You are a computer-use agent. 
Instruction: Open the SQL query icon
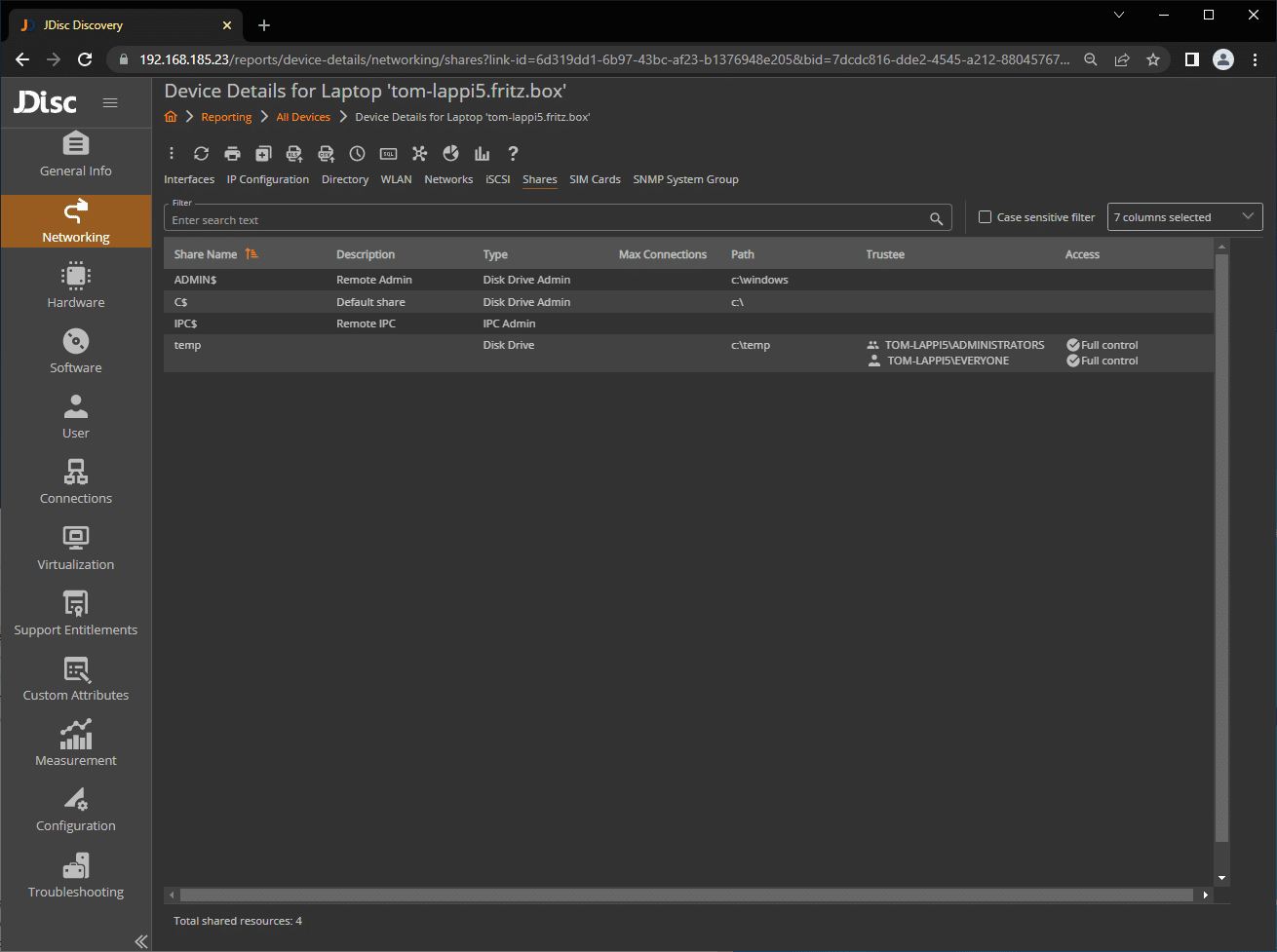click(388, 154)
